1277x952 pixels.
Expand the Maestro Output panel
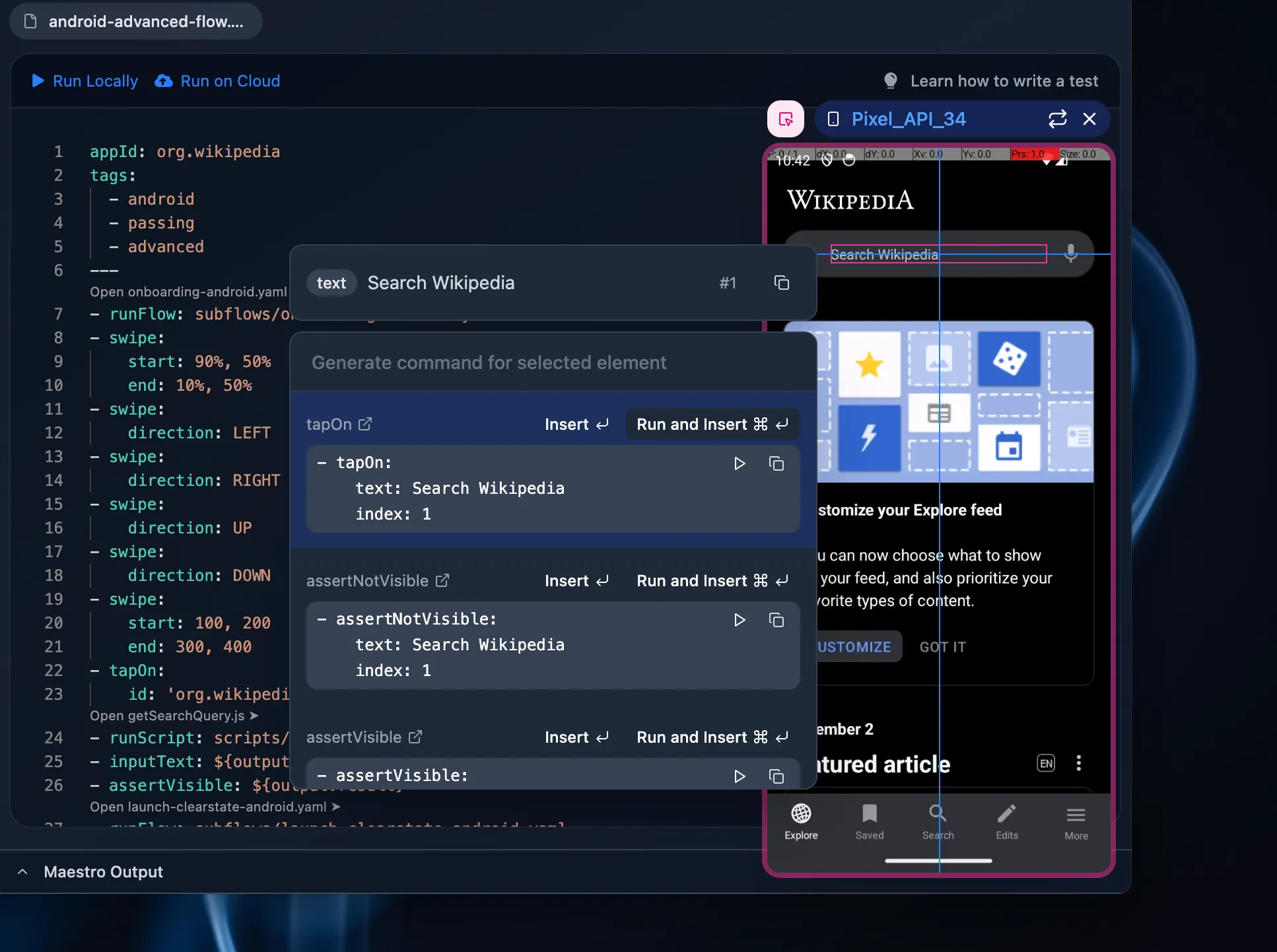coord(22,871)
